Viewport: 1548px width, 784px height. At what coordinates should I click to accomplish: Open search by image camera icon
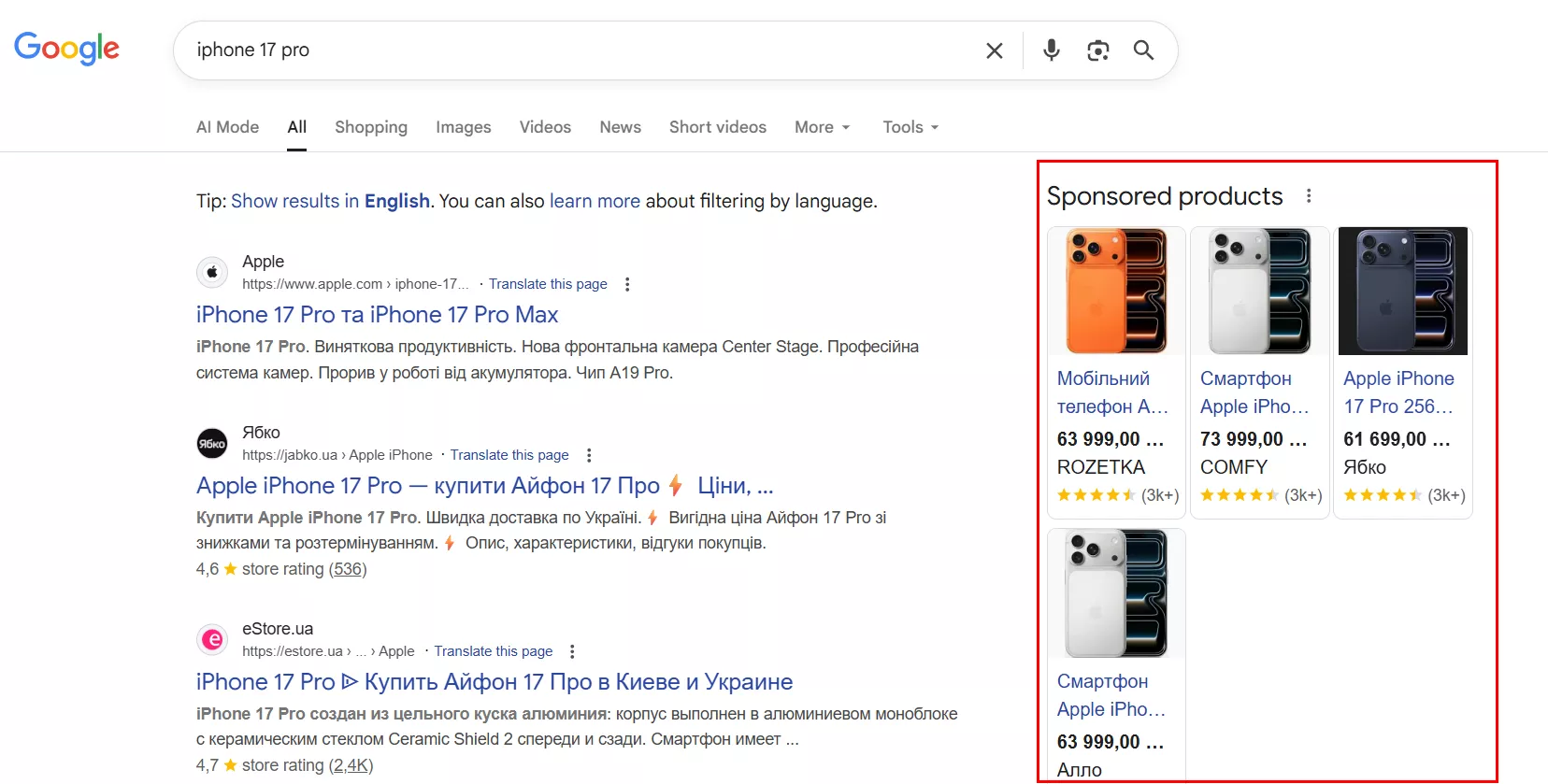click(x=1098, y=50)
